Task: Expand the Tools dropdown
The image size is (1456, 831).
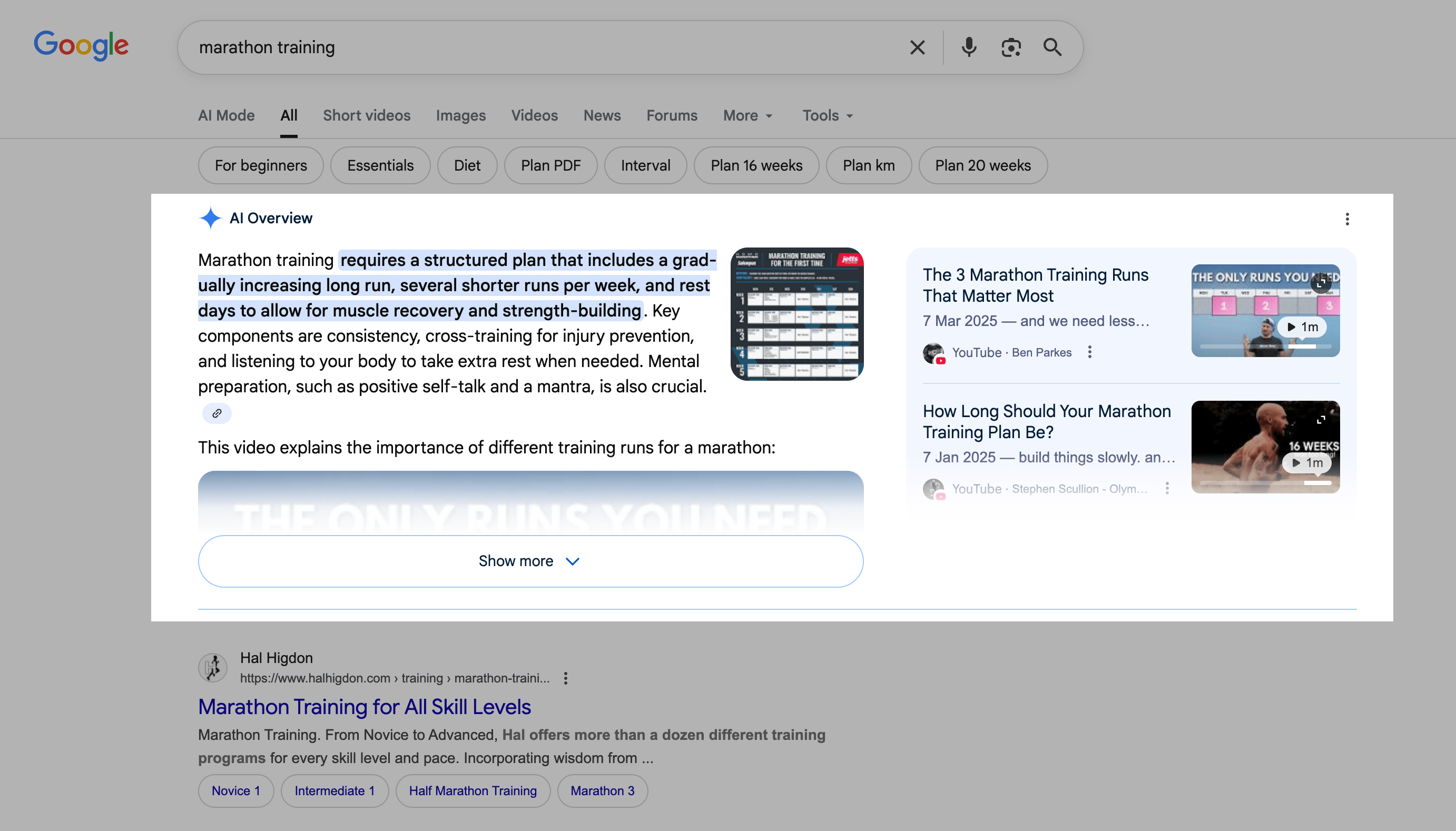Action: click(x=828, y=116)
